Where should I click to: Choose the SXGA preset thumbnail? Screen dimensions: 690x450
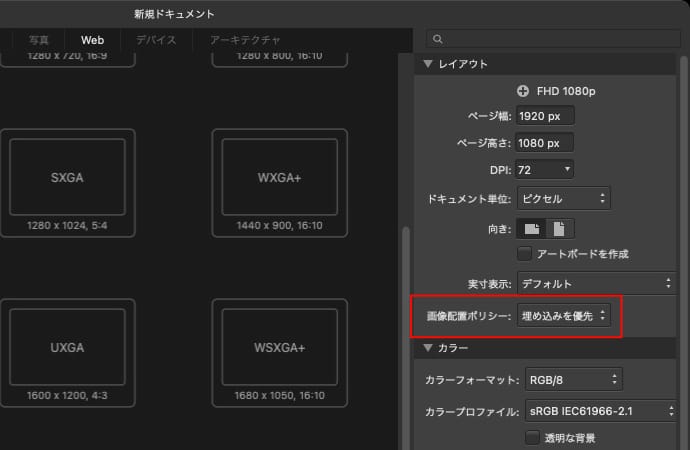[x=67, y=176]
